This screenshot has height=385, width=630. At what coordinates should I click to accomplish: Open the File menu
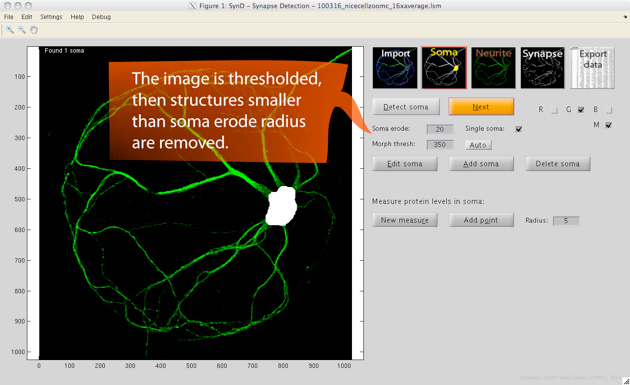[x=8, y=17]
